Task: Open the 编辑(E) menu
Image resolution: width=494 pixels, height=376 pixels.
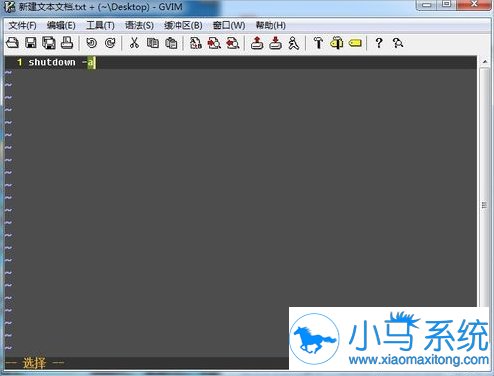Action: pos(61,25)
